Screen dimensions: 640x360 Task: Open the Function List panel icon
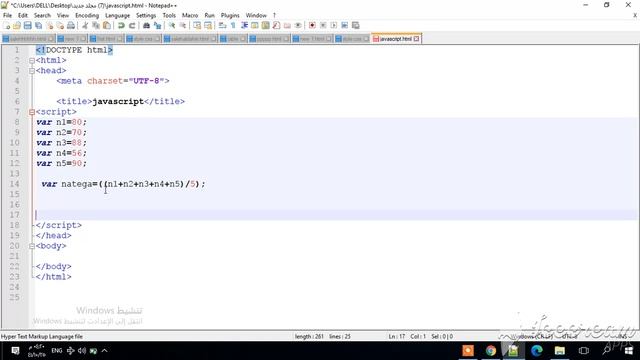(x=276, y=25)
